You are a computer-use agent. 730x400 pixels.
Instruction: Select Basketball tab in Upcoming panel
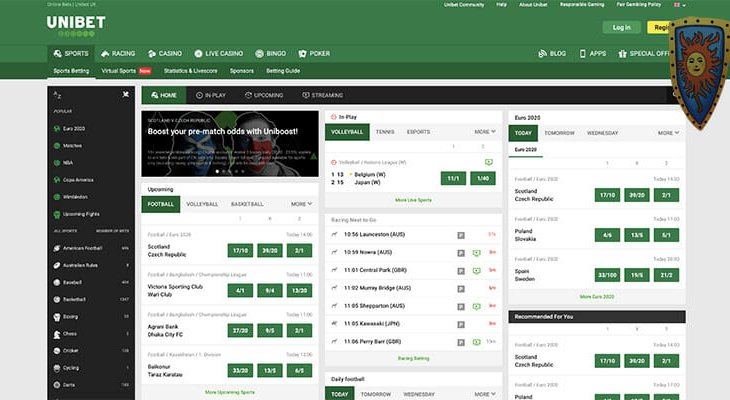[x=247, y=204]
